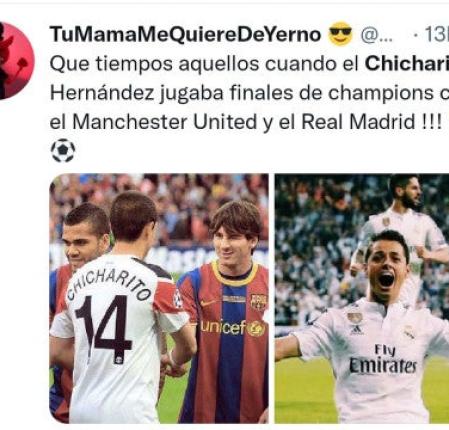Viewport: 449px width, 430px height.
Task: Click the Fly Emirates sponsor text
Action: [383, 359]
